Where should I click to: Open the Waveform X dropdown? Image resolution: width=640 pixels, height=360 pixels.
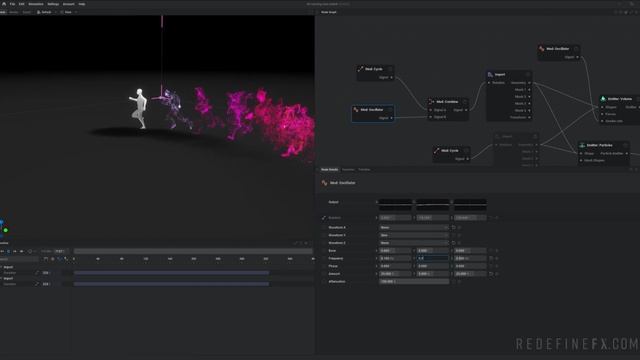(x=414, y=227)
